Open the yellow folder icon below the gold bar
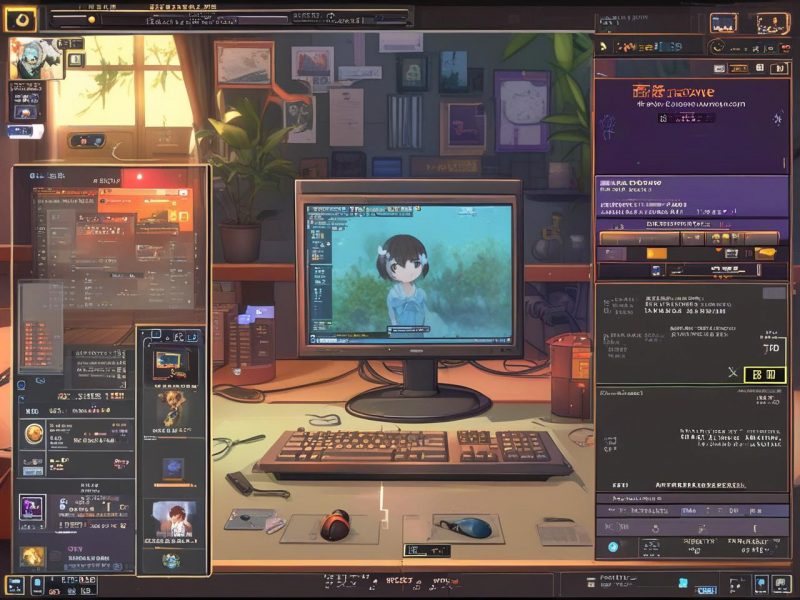Image resolution: width=800 pixels, height=600 pixels. pos(765,253)
